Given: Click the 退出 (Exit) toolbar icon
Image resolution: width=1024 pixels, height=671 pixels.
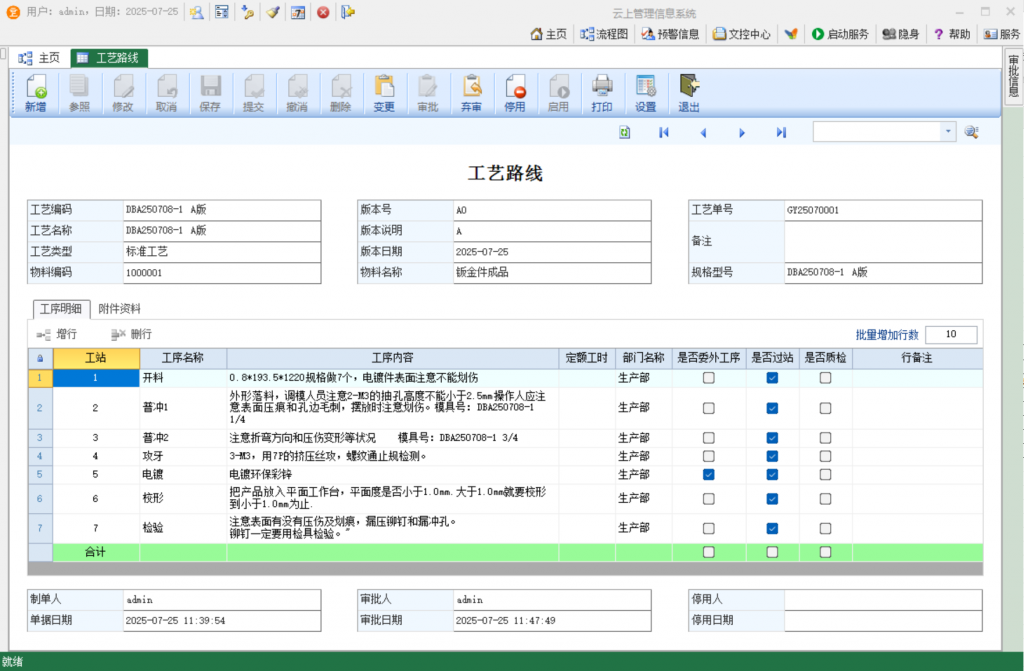Looking at the screenshot, I should [x=689, y=93].
